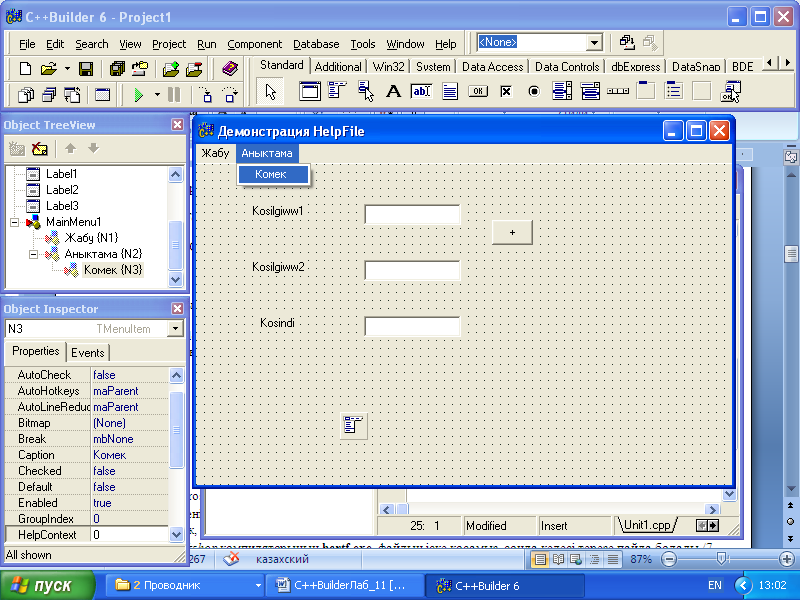Image resolution: width=800 pixels, height=600 pixels.
Task: Open the Component menu
Action: [255, 44]
